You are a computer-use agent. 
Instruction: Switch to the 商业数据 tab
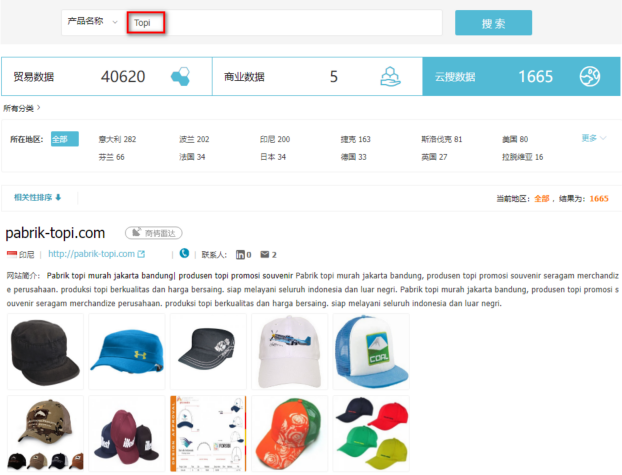pyautogui.click(x=300, y=77)
